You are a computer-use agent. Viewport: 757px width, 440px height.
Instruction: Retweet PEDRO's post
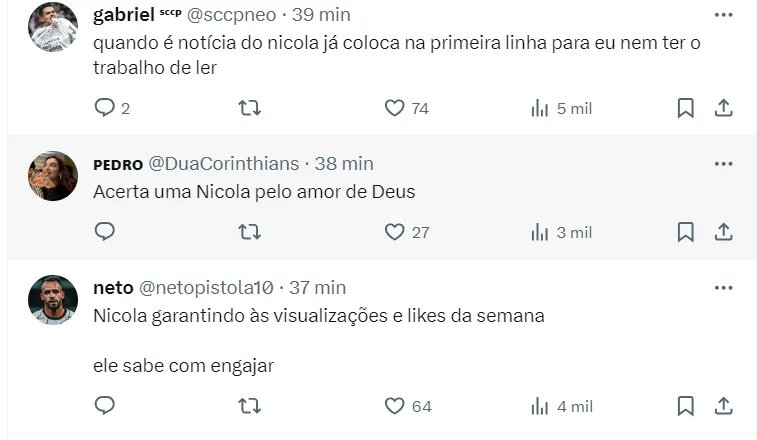250,232
